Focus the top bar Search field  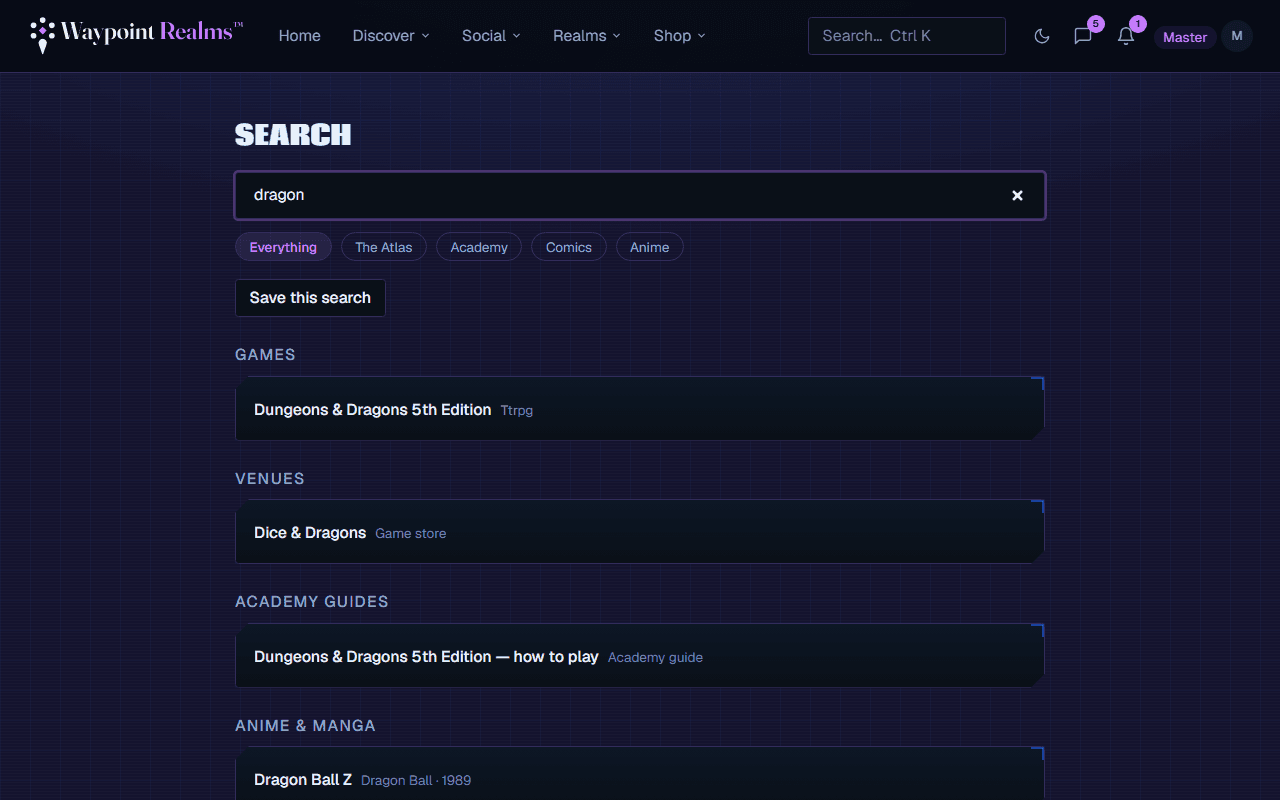click(x=907, y=36)
